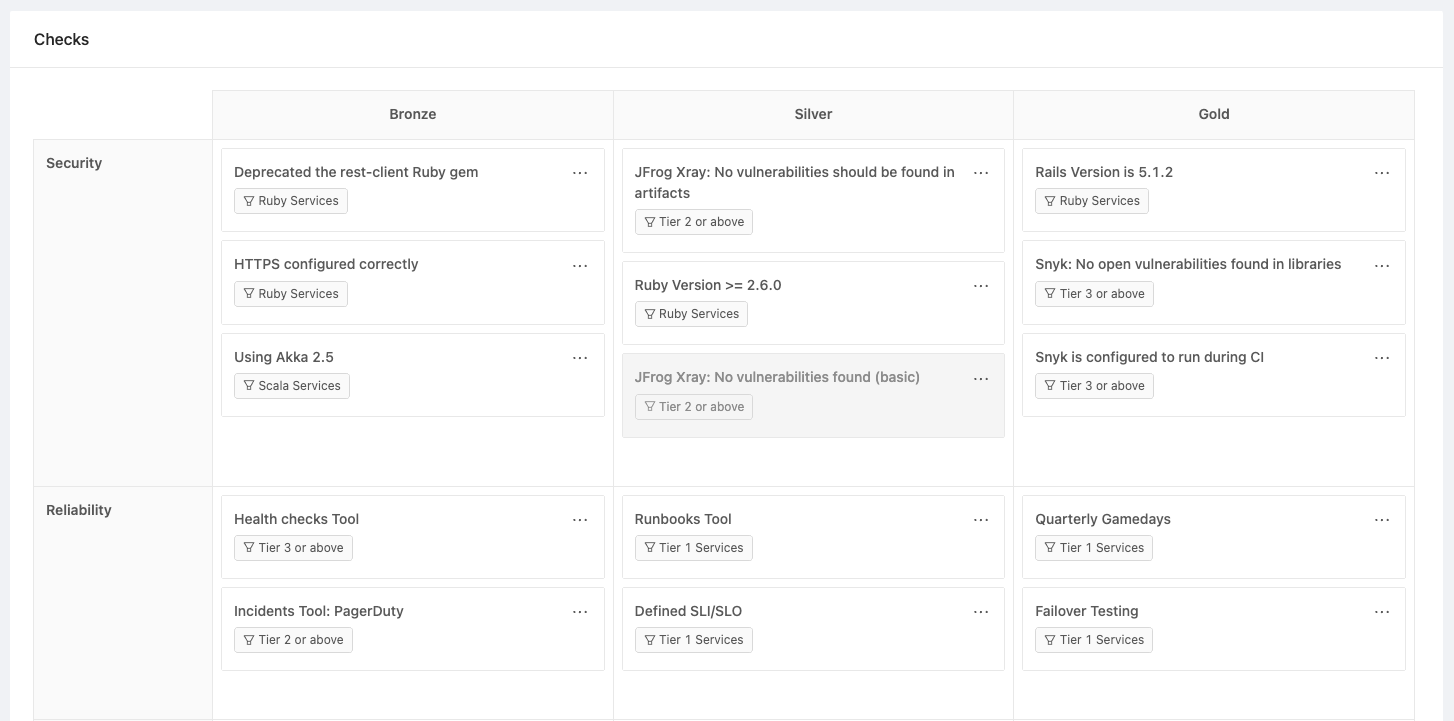Click 'Scala Services' filter tag under Using Akka 2.5
The width and height of the screenshot is (1454, 721).
tap(292, 386)
